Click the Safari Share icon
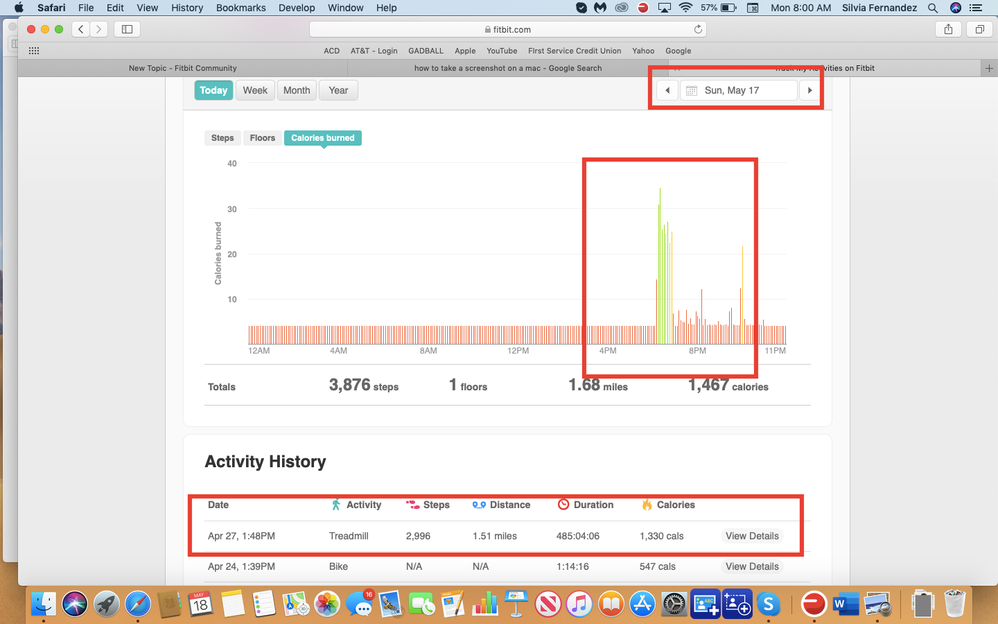 point(948,29)
